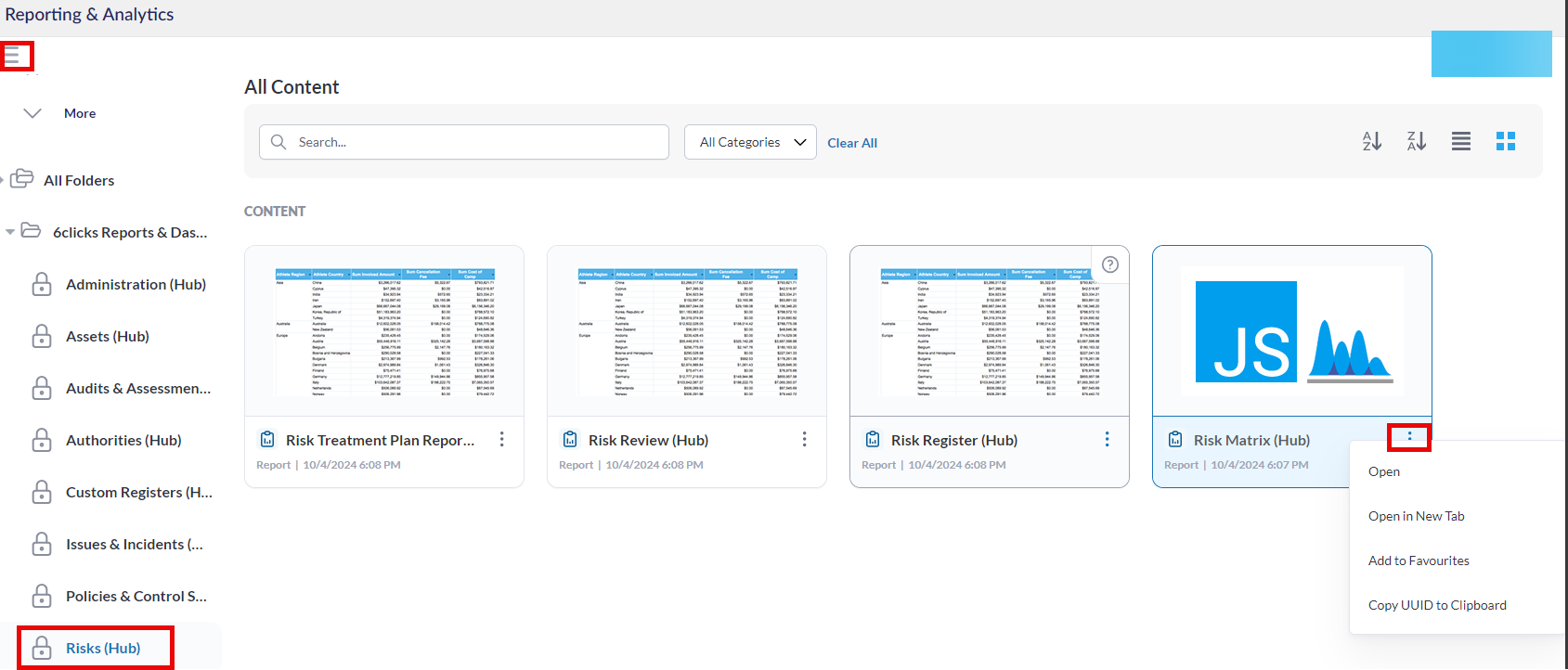Click lock icon beside Risks (Hub)

[42, 648]
